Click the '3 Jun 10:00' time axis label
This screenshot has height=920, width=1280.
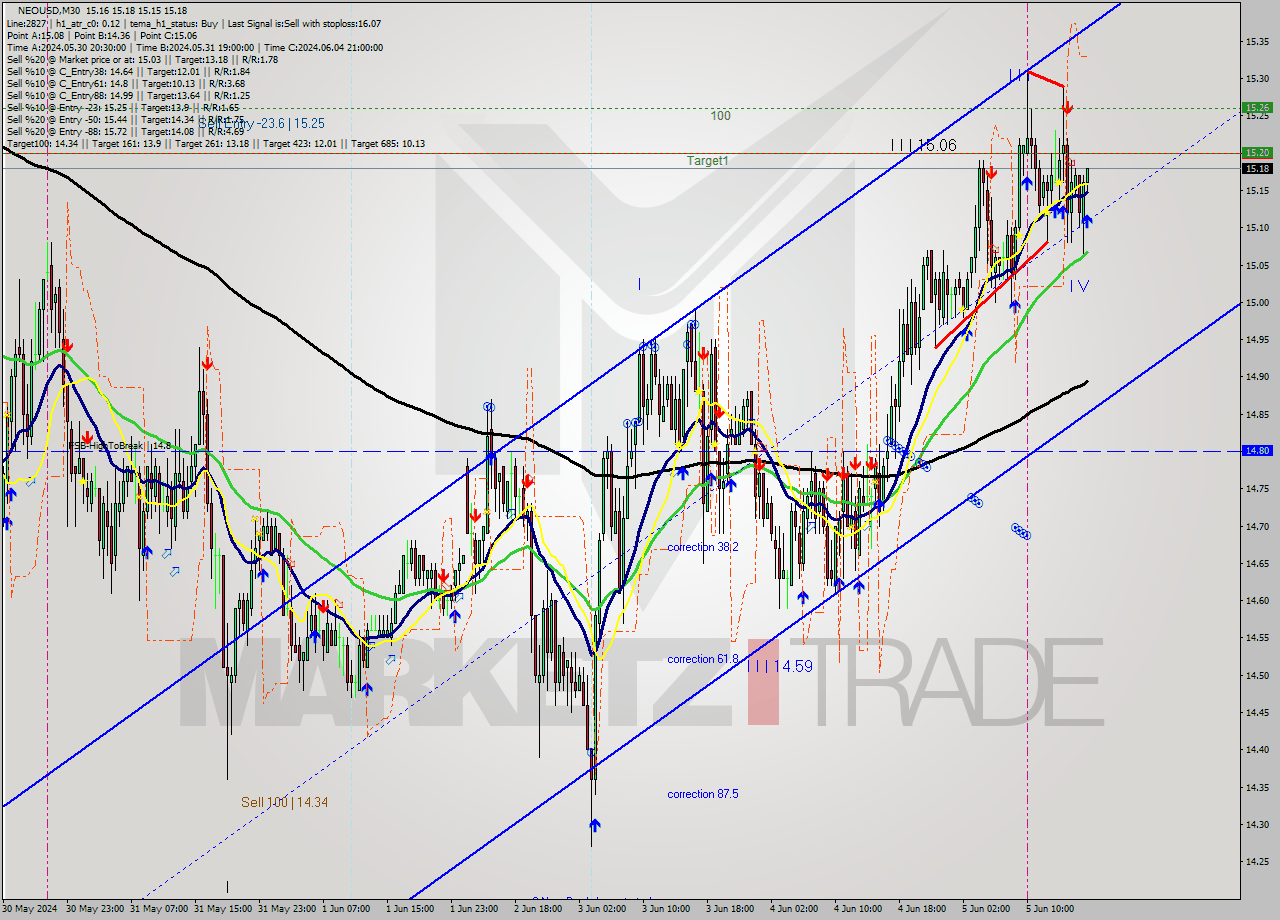pyautogui.click(x=668, y=909)
